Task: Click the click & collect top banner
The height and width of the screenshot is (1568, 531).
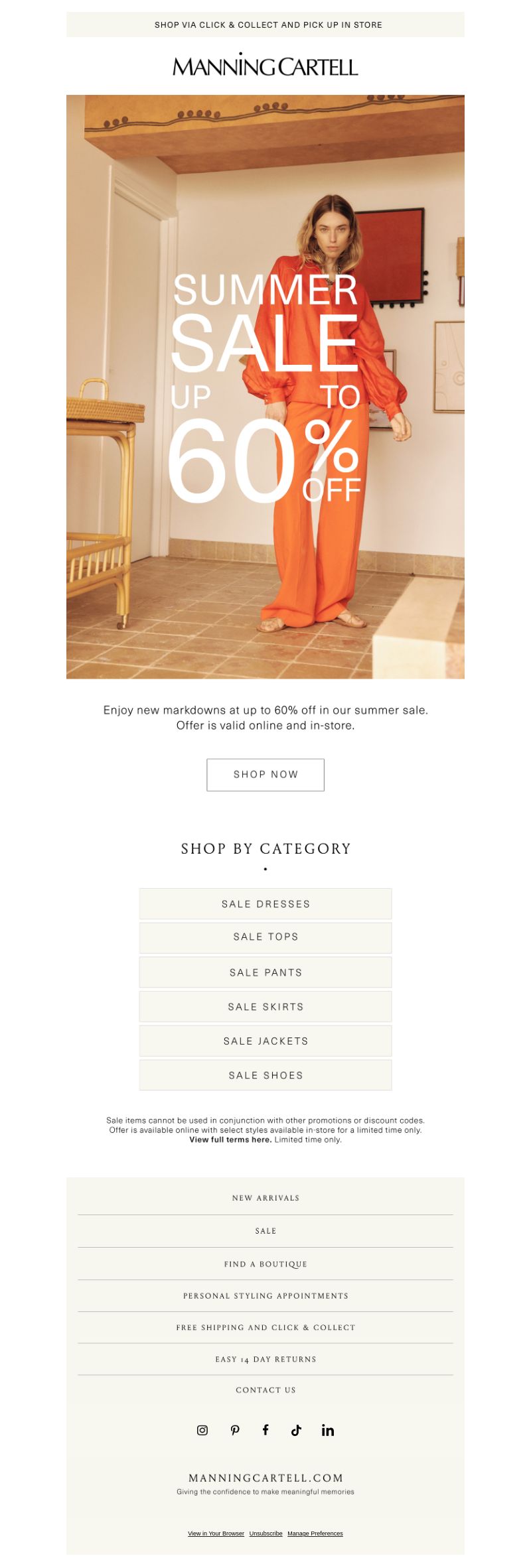Action: (x=265, y=25)
